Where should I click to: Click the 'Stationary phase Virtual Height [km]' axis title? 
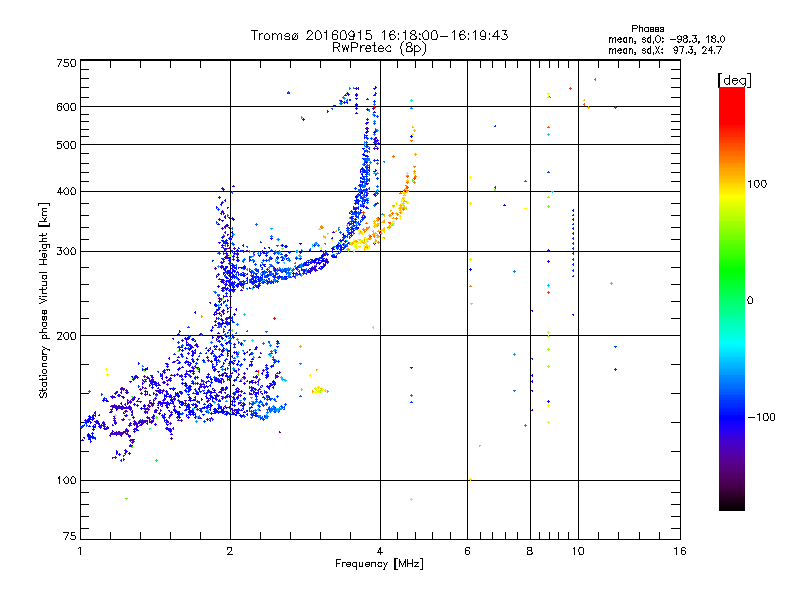click(x=44, y=300)
